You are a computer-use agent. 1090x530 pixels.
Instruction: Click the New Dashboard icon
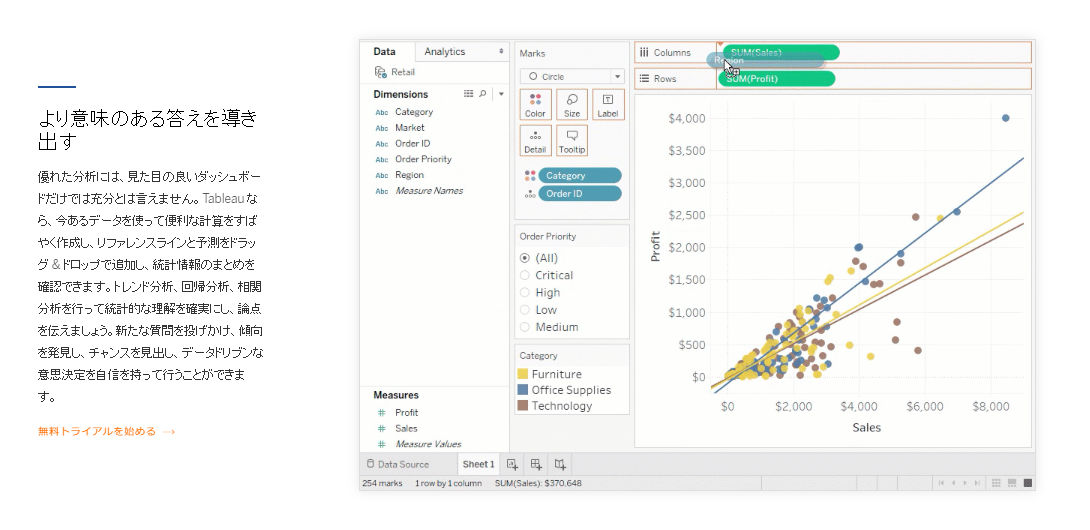[x=536, y=464]
